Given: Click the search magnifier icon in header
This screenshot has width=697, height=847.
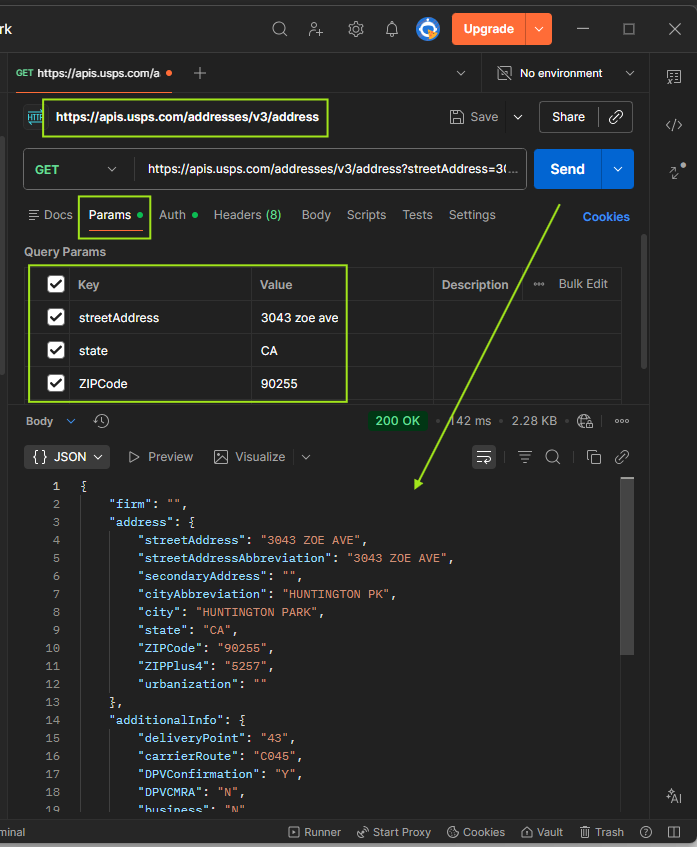Looking at the screenshot, I should 280,29.
